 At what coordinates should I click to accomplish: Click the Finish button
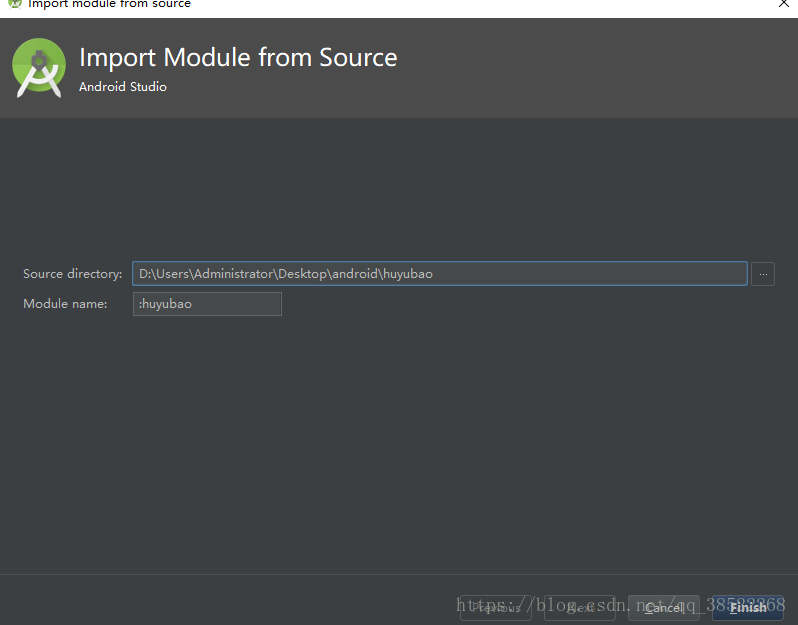(748, 607)
